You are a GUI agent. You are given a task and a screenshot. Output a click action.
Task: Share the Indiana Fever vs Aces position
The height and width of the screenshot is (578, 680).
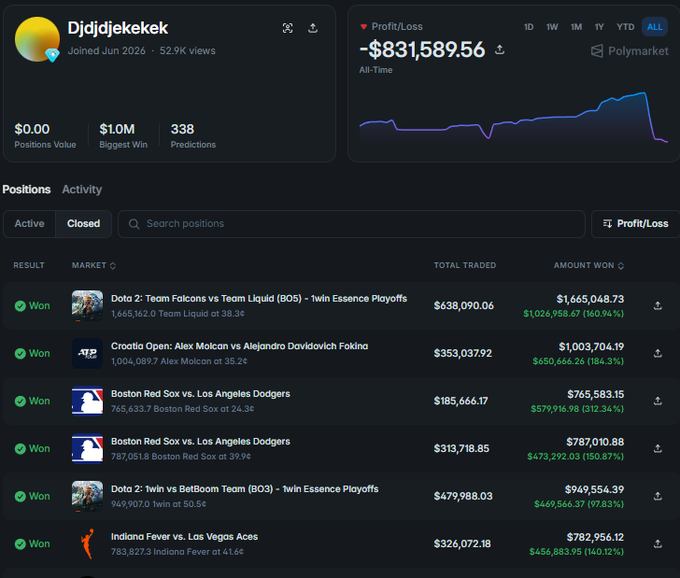click(657, 544)
